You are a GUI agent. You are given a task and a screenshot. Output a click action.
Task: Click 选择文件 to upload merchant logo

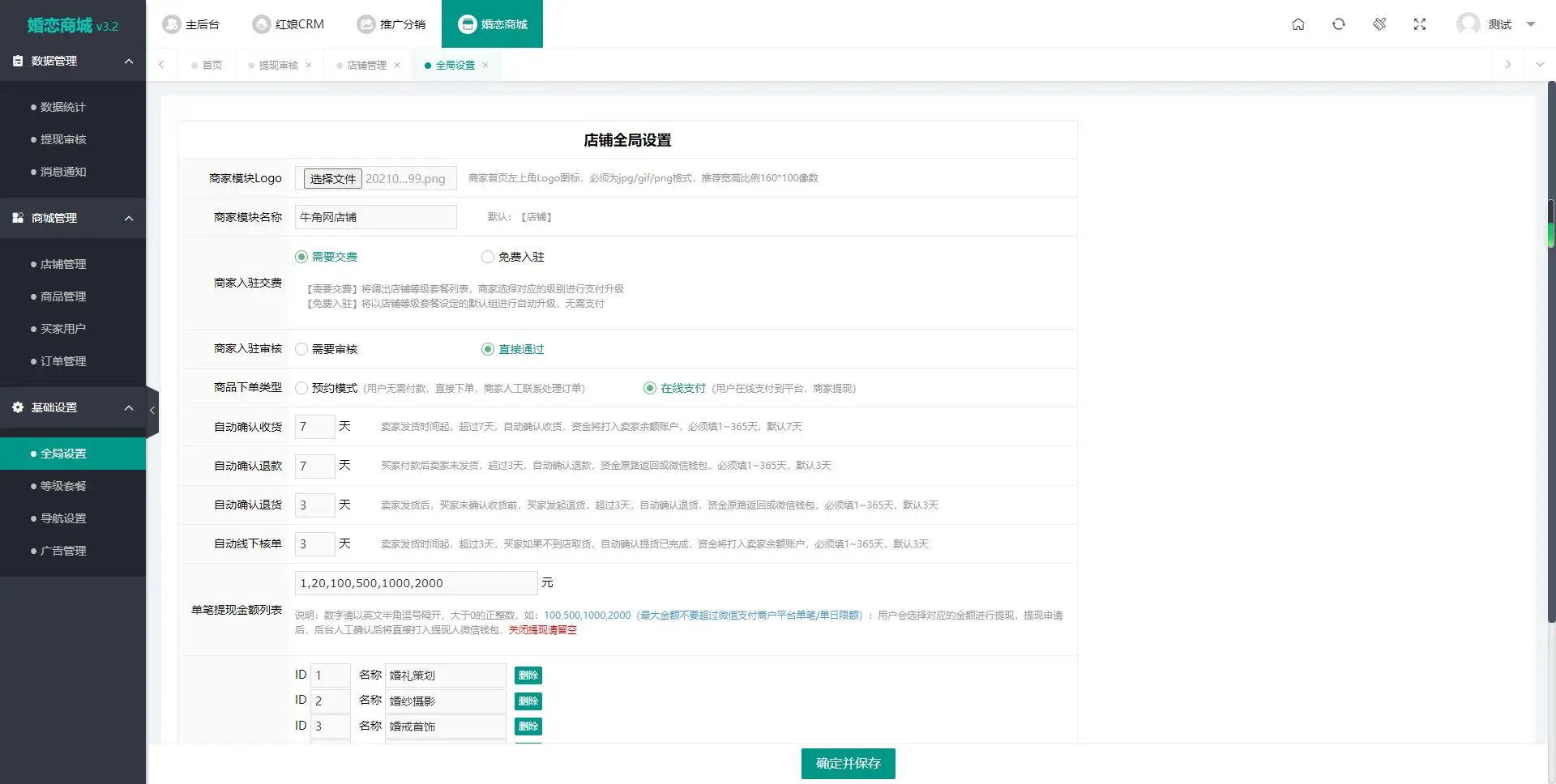click(x=331, y=177)
